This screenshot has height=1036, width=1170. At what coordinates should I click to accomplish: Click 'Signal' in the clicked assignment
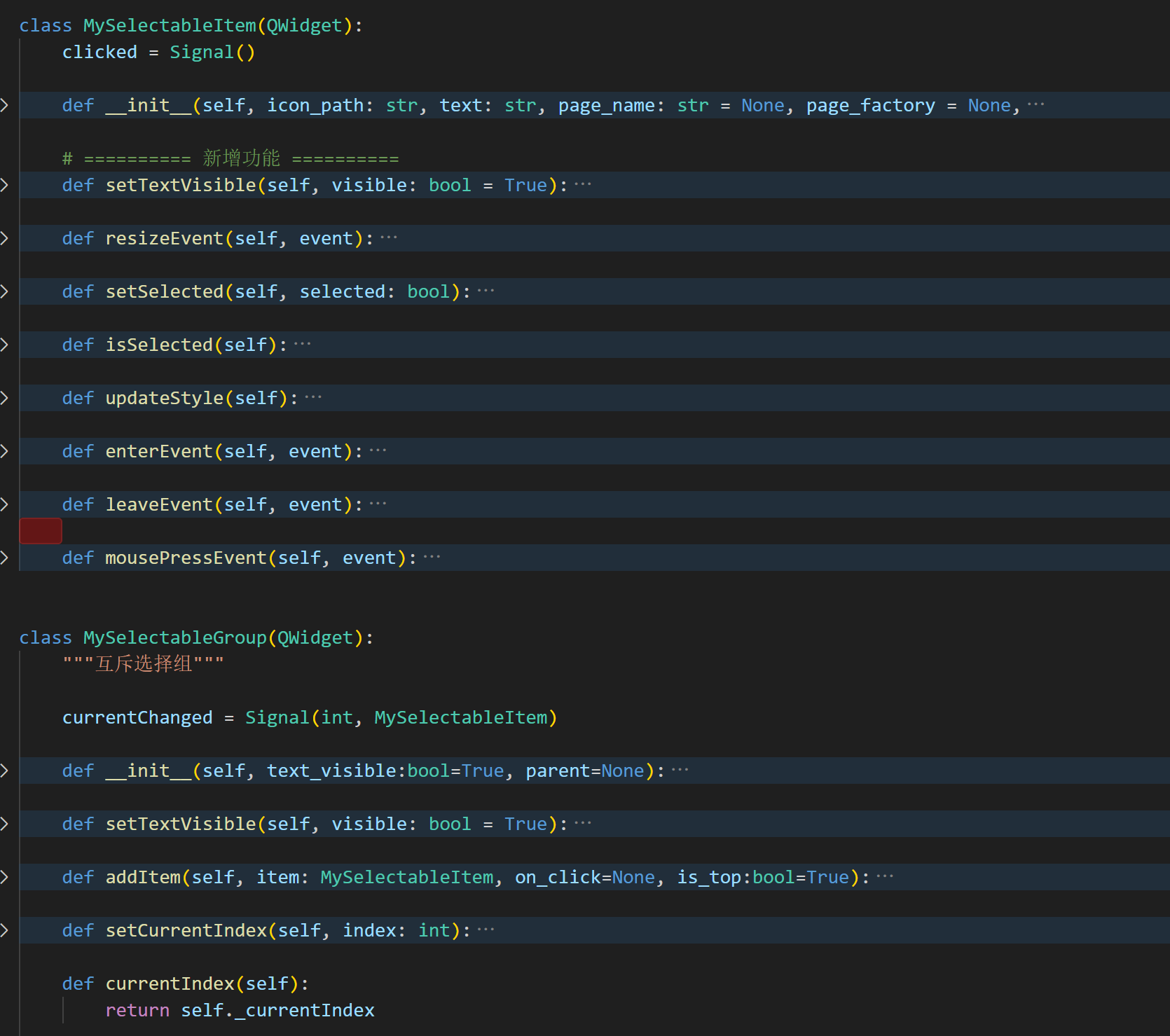pyautogui.click(x=202, y=53)
